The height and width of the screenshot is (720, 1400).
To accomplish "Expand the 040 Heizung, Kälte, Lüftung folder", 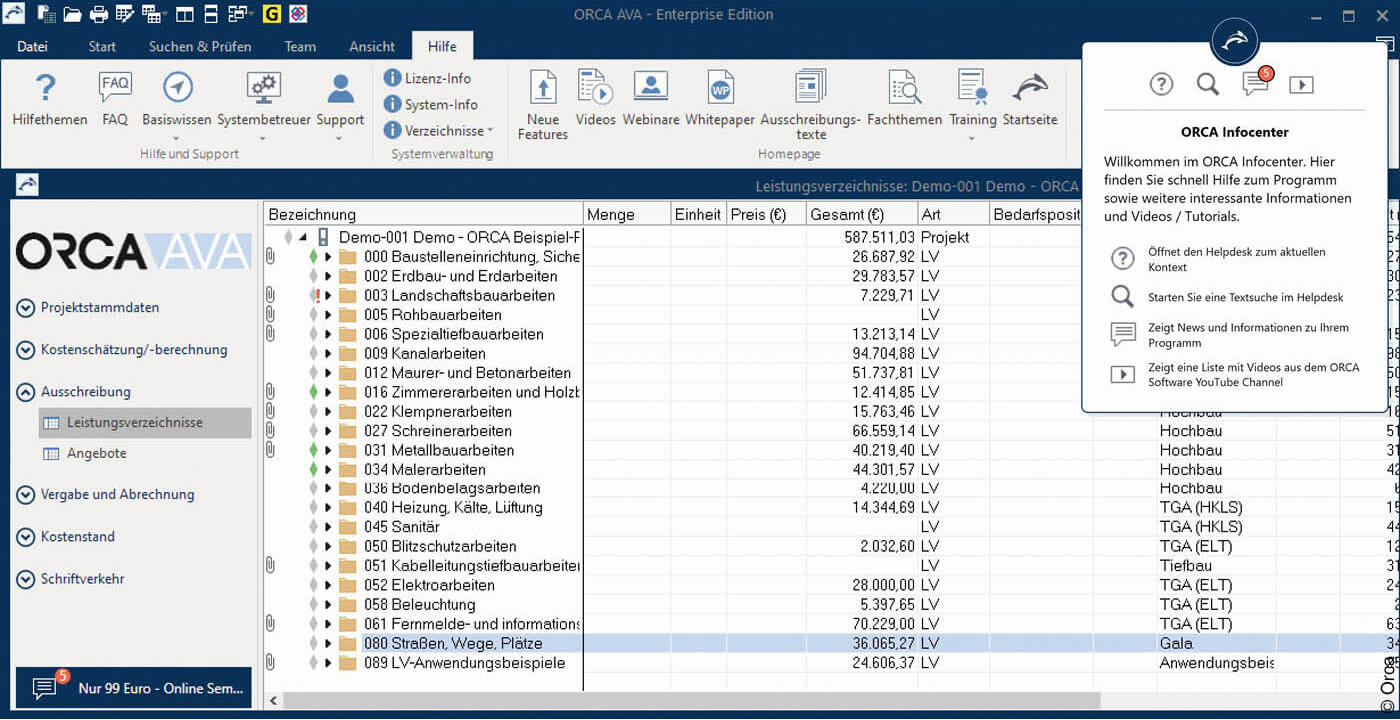I will (328, 508).
